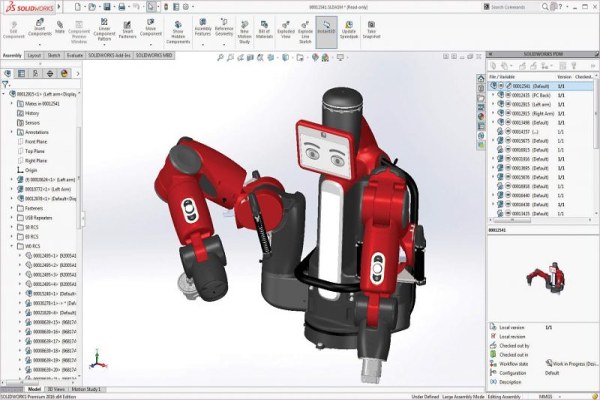This screenshot has width=600, height=400.
Task: Switch to the Evaluate tab
Action: pyautogui.click(x=75, y=56)
